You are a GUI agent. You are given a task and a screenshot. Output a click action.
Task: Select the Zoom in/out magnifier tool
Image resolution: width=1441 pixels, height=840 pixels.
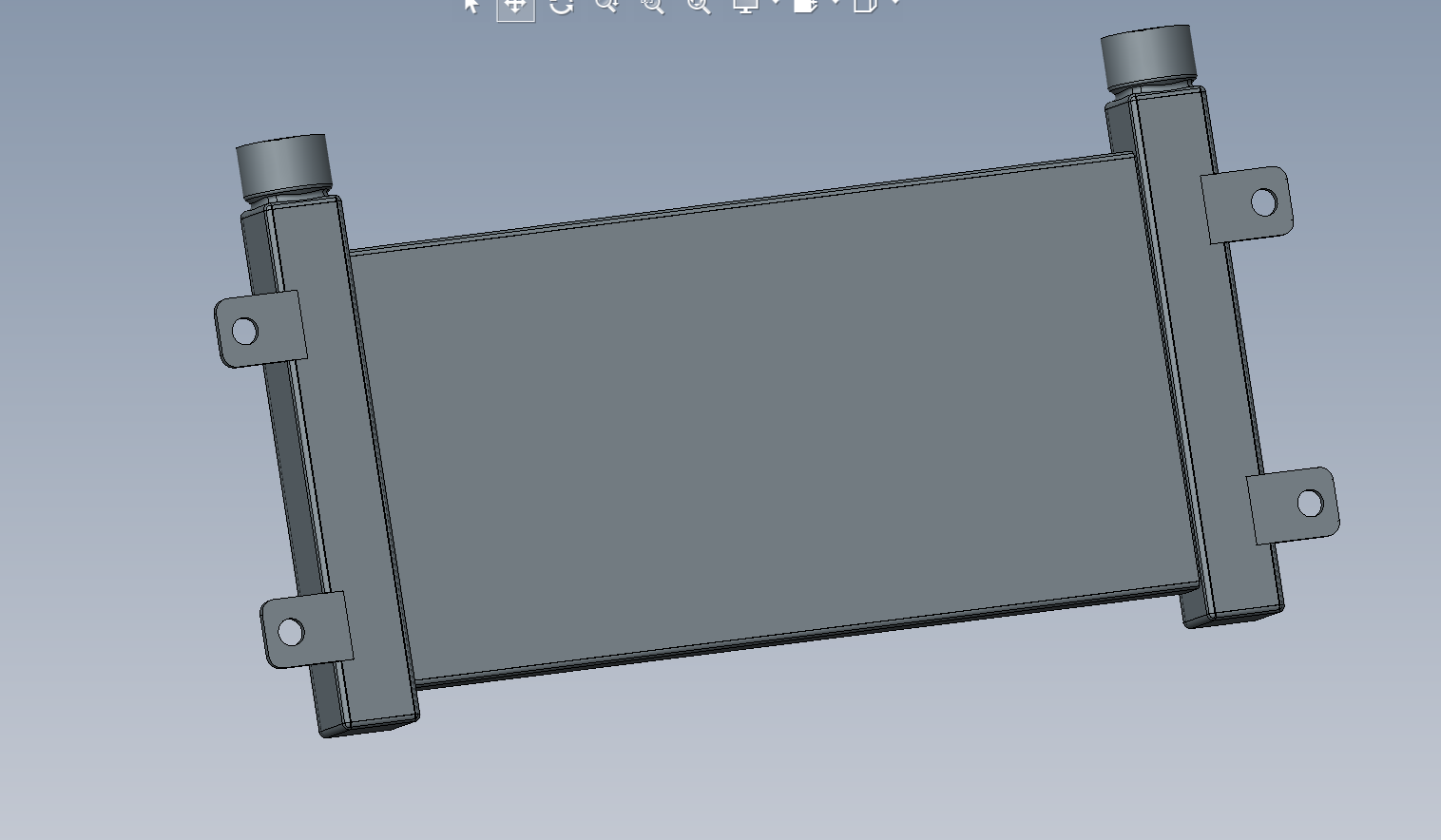coord(606,5)
